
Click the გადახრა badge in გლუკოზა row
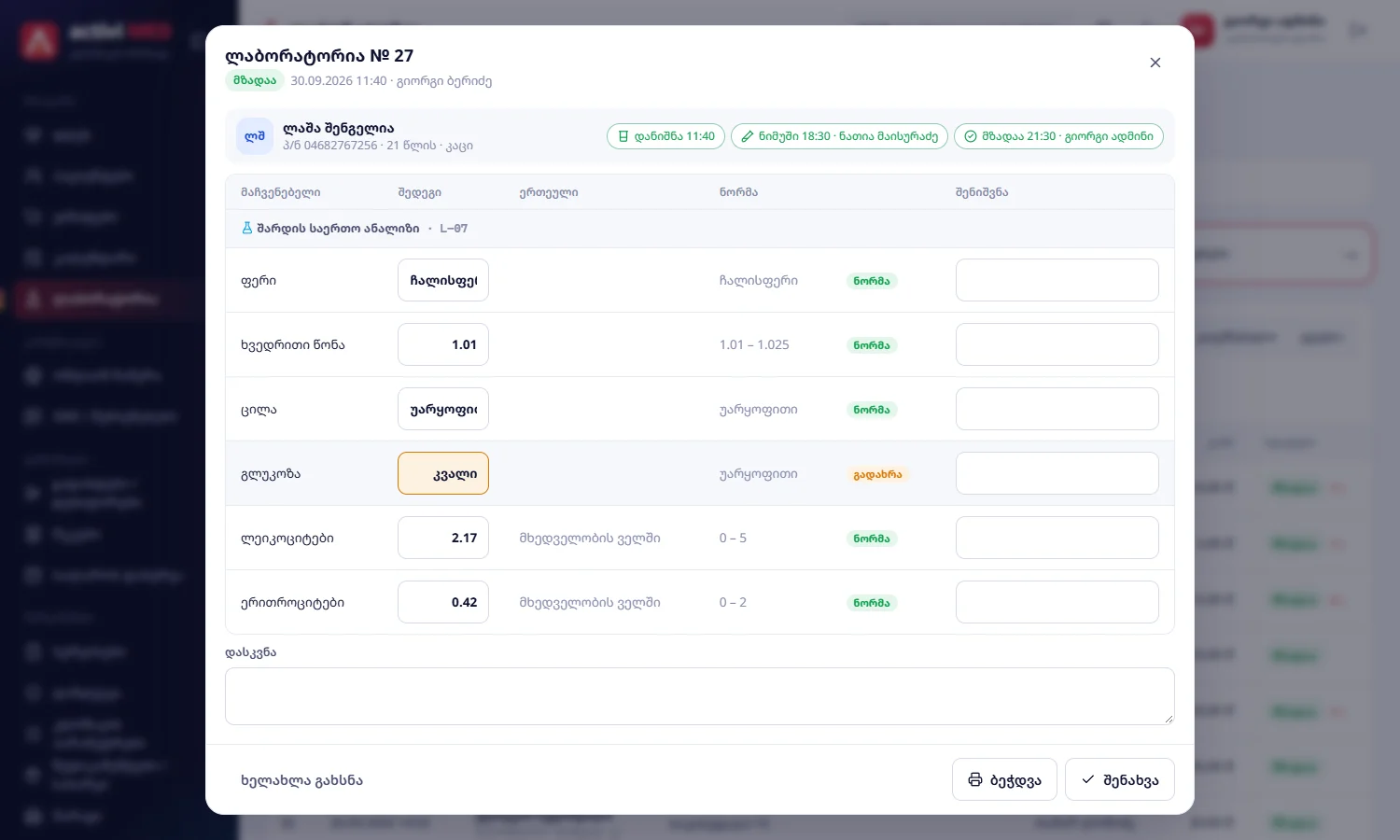pyautogui.click(x=877, y=474)
